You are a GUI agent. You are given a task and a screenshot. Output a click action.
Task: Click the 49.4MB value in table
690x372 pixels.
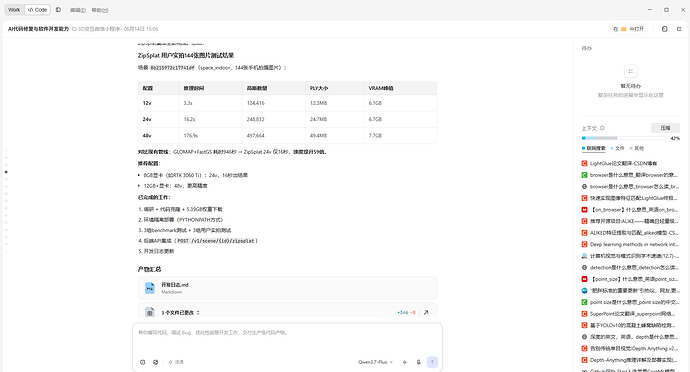tap(318, 136)
